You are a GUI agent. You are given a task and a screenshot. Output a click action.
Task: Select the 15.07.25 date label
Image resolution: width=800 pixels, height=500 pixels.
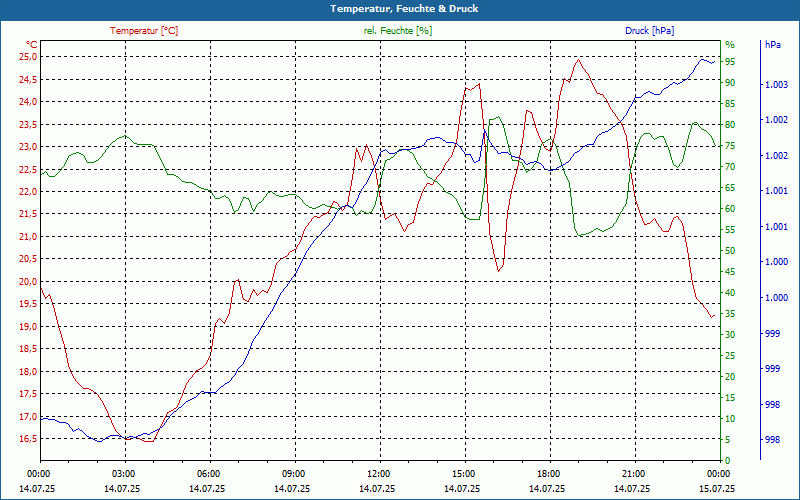pyautogui.click(x=717, y=488)
